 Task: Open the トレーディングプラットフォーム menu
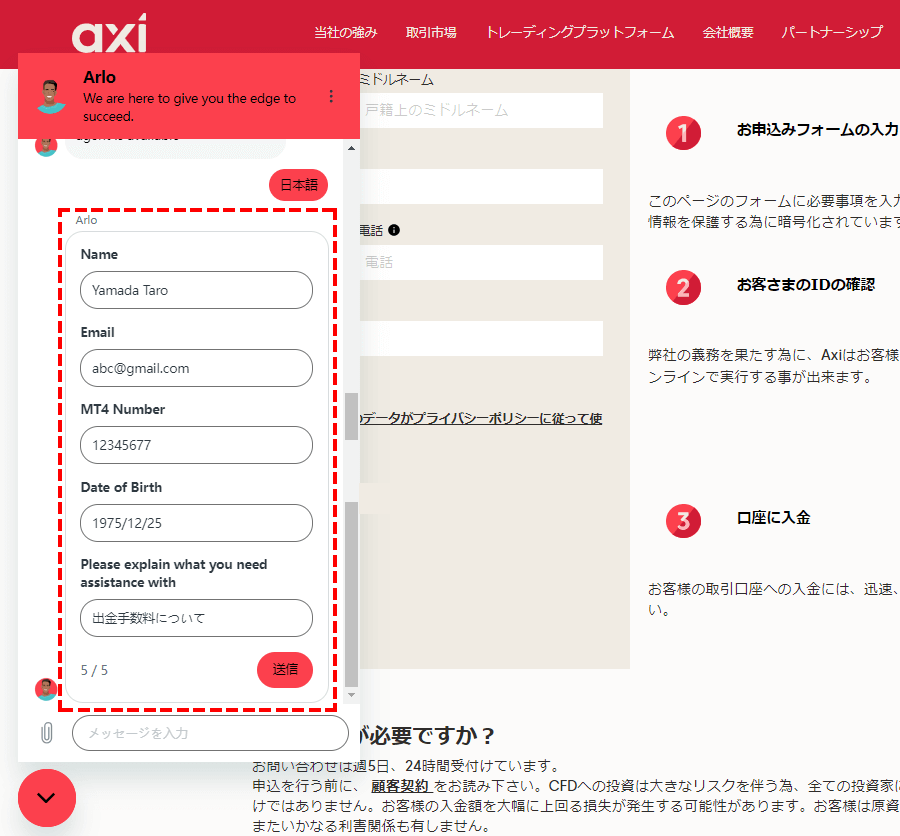coord(580,33)
